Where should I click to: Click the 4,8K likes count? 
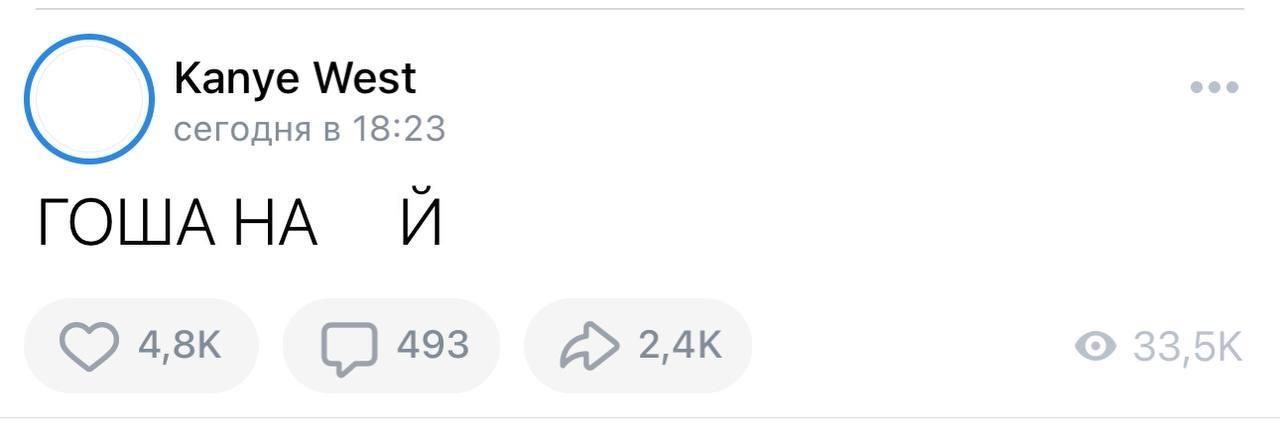180,346
